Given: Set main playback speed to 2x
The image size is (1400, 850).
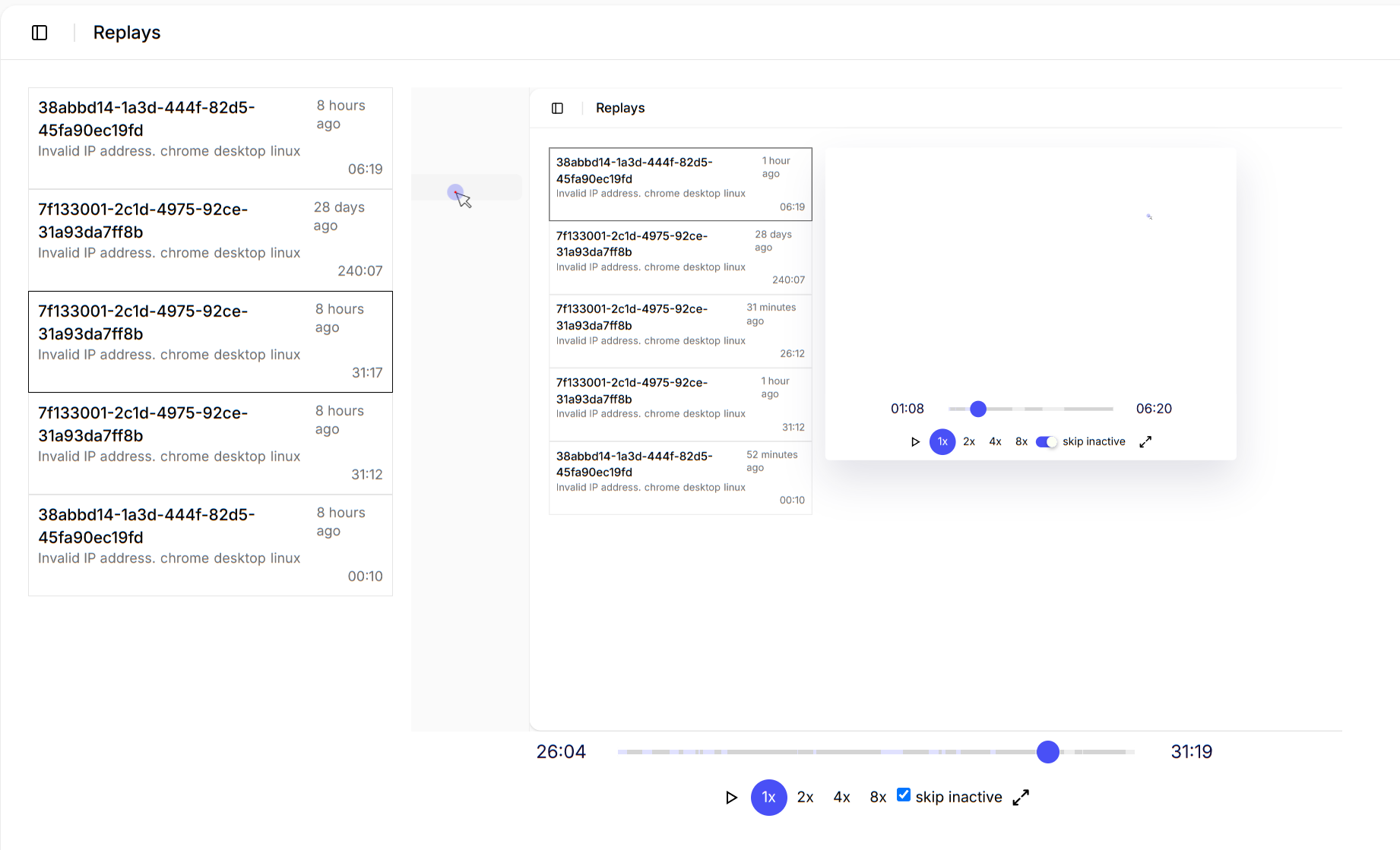Looking at the screenshot, I should 805,798.
